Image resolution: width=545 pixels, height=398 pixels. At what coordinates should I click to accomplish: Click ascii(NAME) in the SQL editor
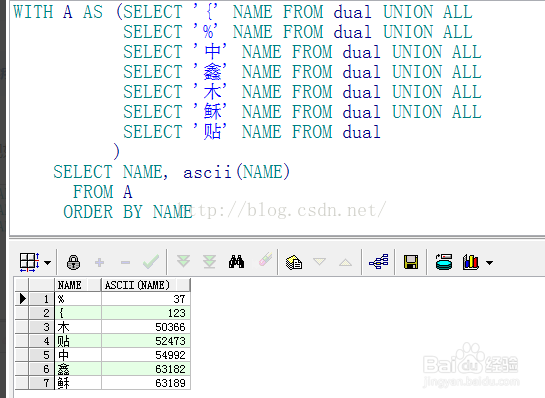236,172
